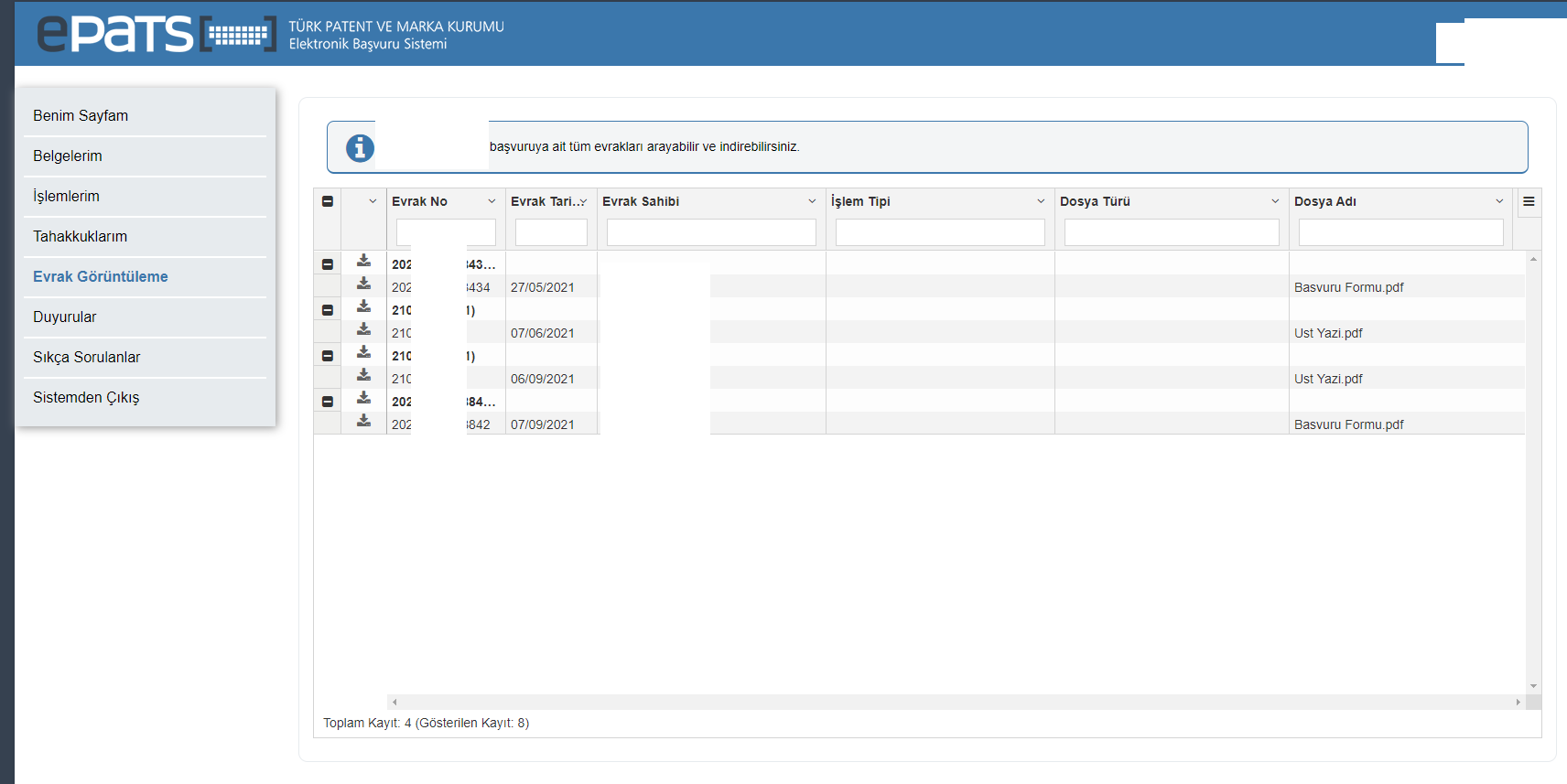Focus the Dosya Adı filter field
Screen dimensions: 1567x784
[1400, 232]
